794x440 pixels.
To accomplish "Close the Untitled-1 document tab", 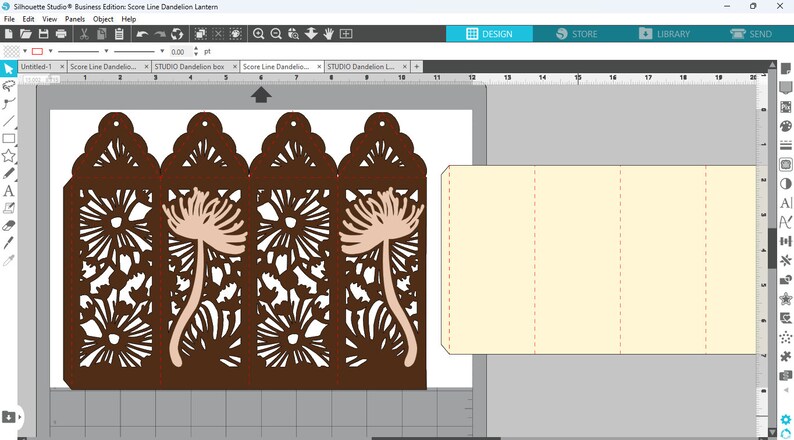I will 62,66.
